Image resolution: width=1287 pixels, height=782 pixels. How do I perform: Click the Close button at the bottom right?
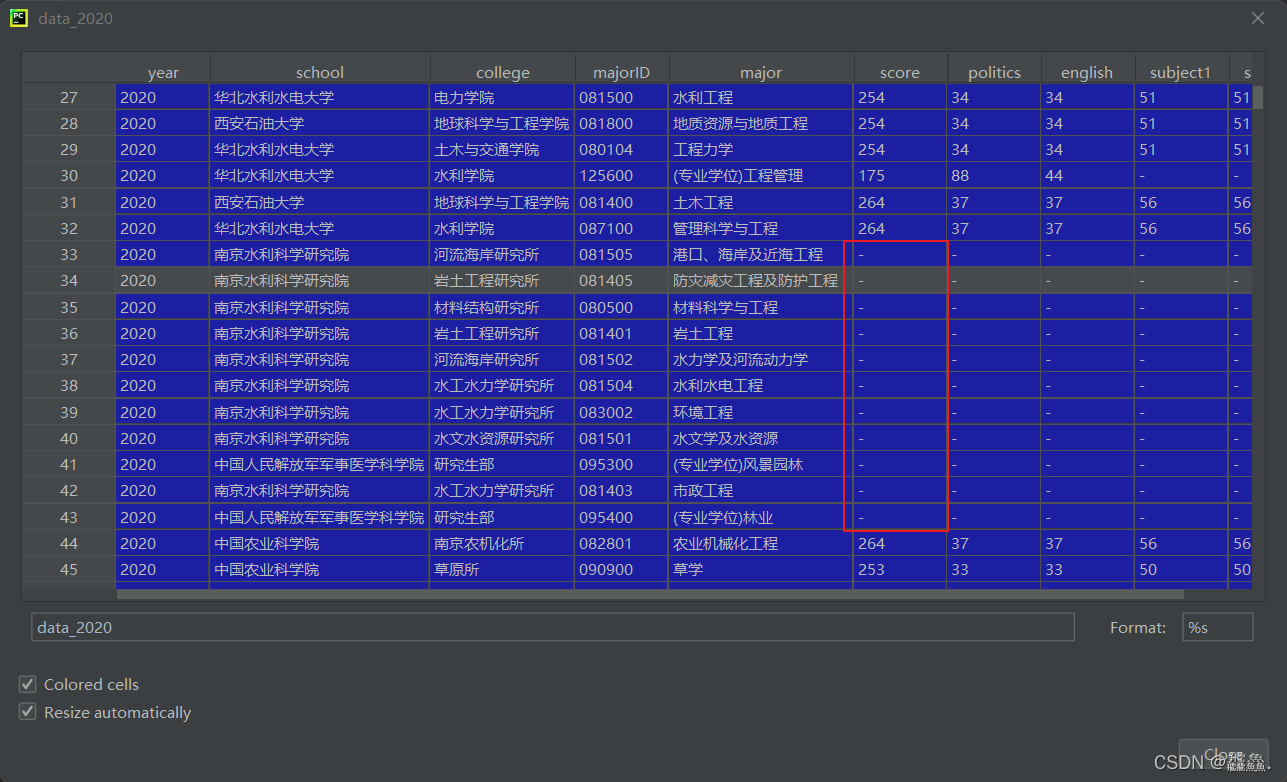1223,755
